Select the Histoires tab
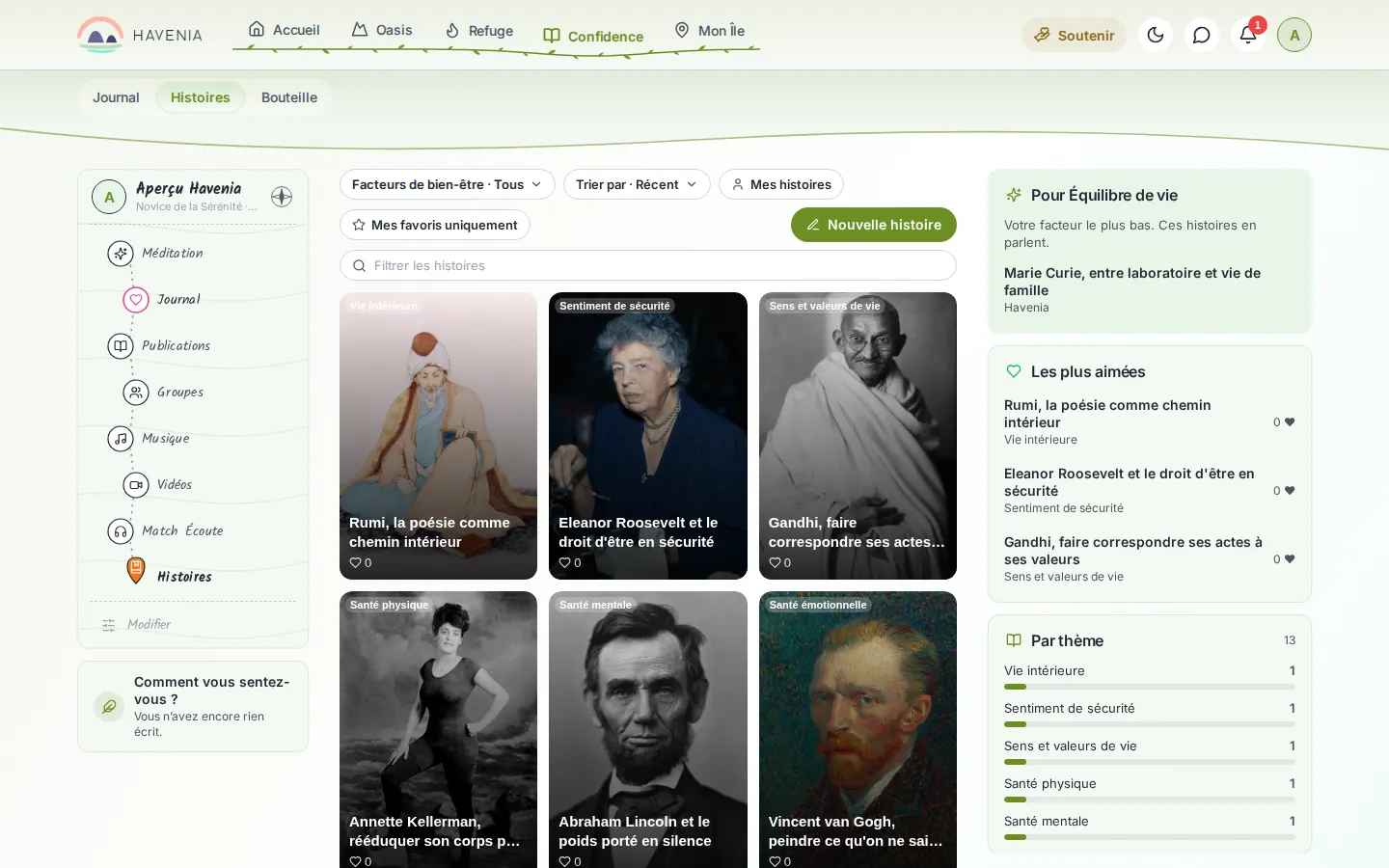 point(201,97)
